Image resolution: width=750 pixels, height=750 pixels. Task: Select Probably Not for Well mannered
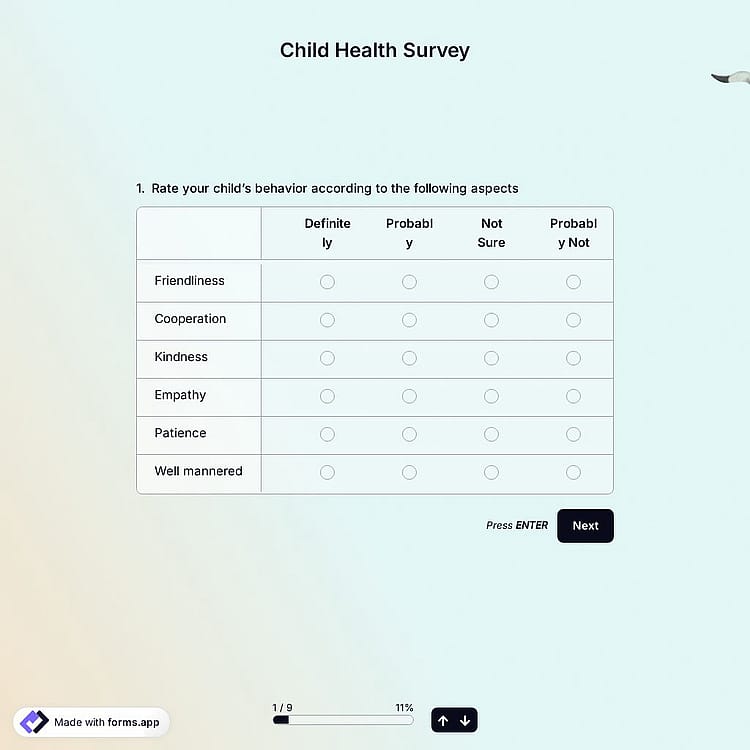point(574,473)
